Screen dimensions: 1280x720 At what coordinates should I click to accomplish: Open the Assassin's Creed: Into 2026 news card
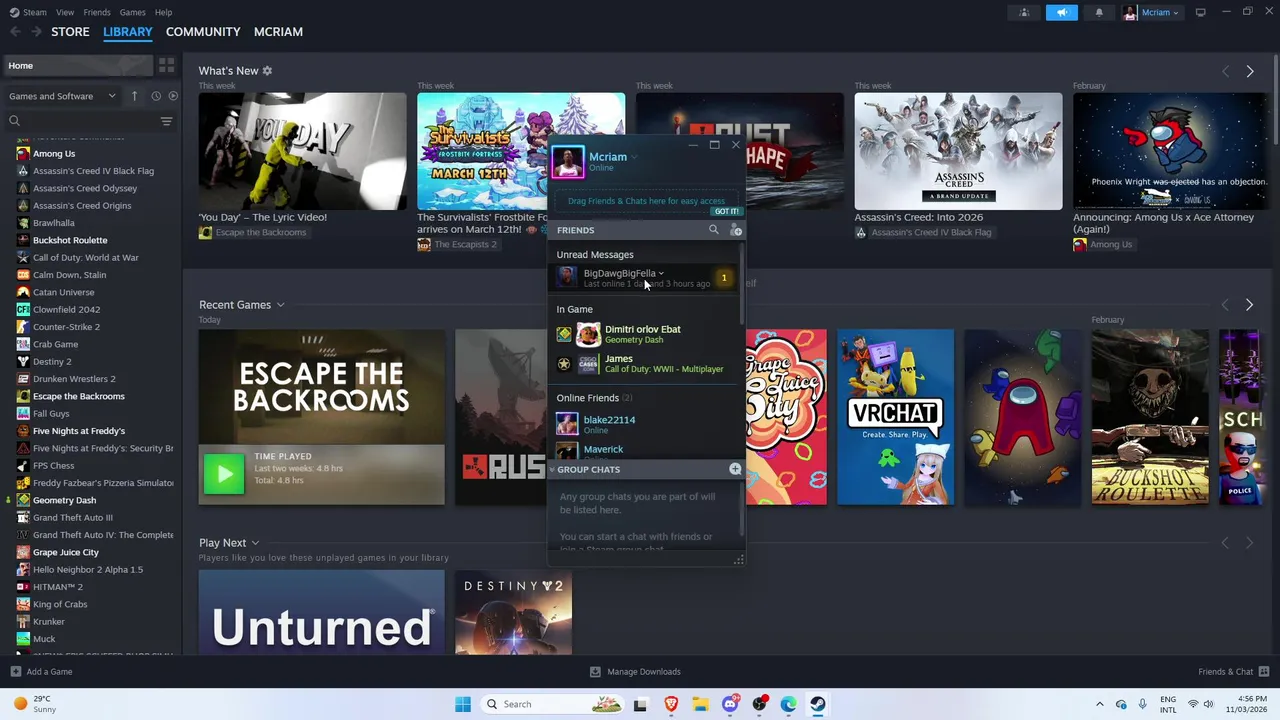point(958,152)
